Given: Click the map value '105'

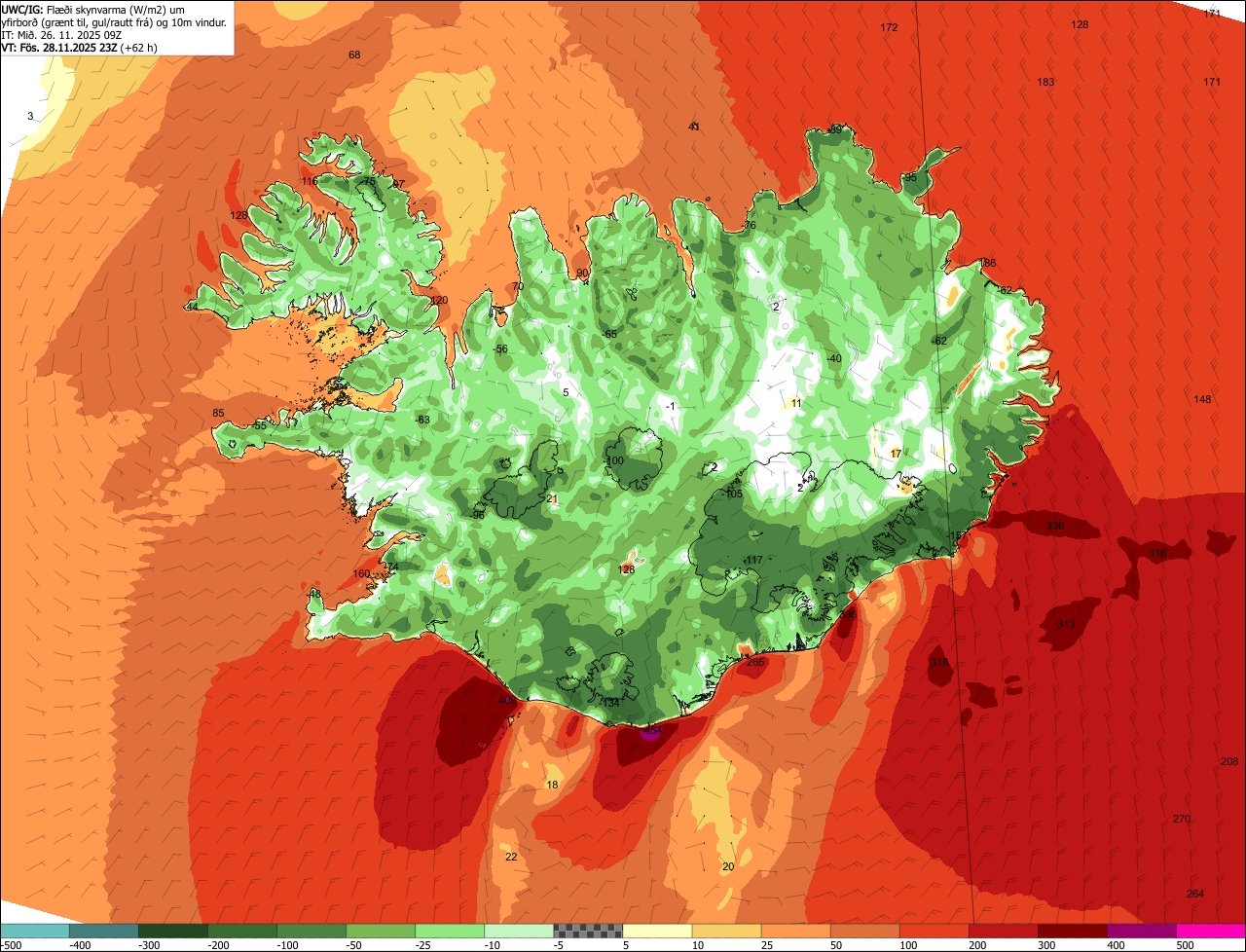Looking at the screenshot, I should coord(734,494).
